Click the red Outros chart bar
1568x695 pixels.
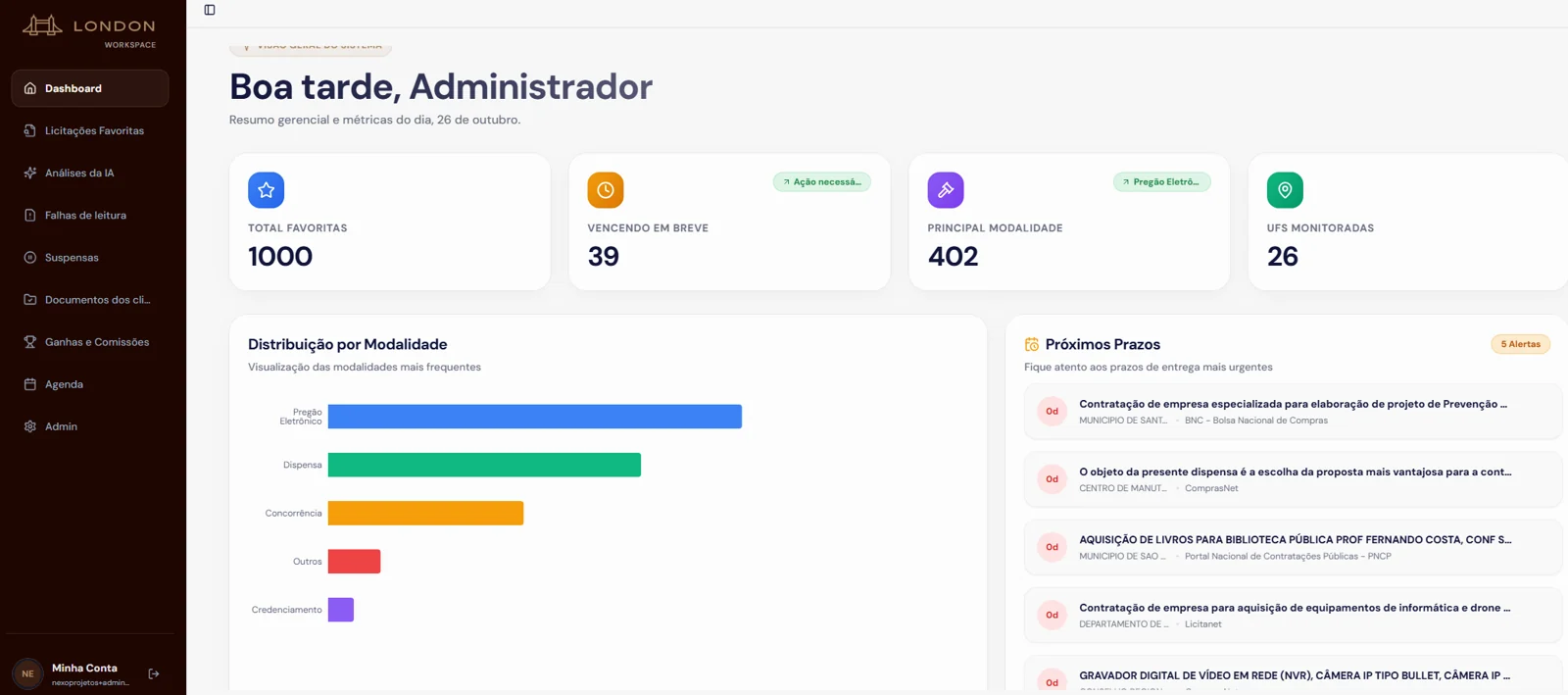354,562
